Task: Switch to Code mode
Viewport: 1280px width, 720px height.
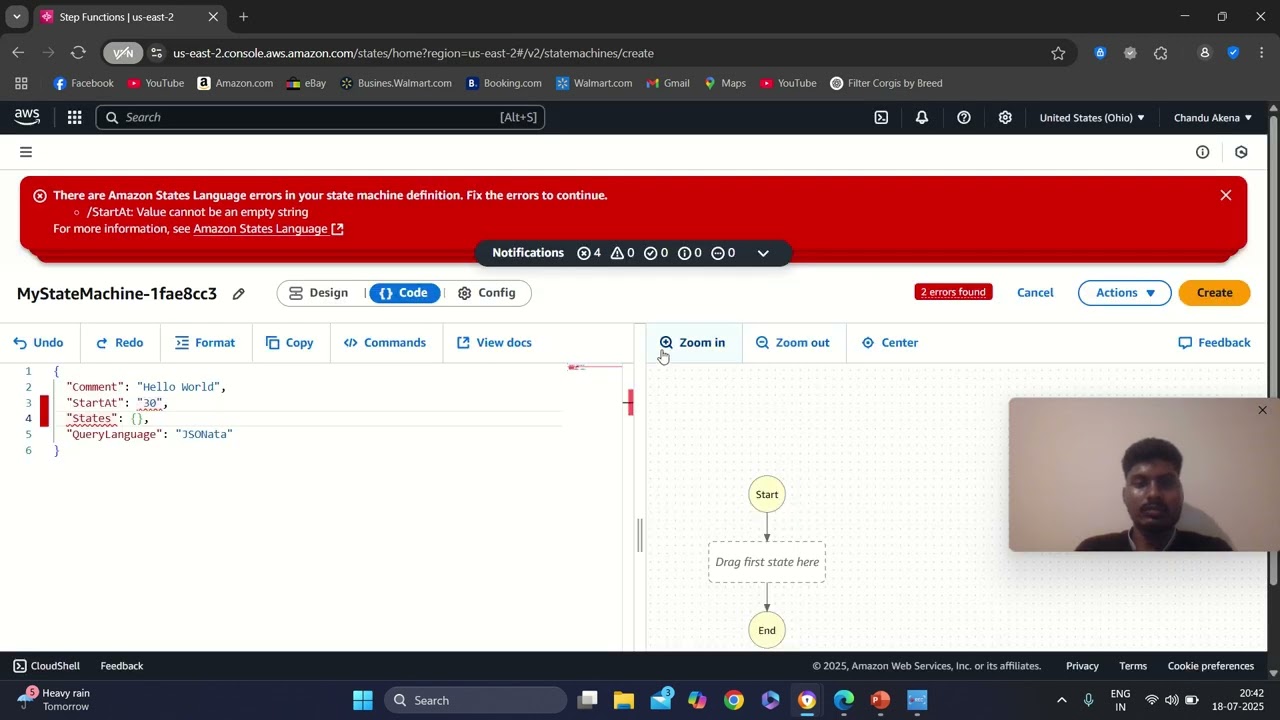Action: 404,293
